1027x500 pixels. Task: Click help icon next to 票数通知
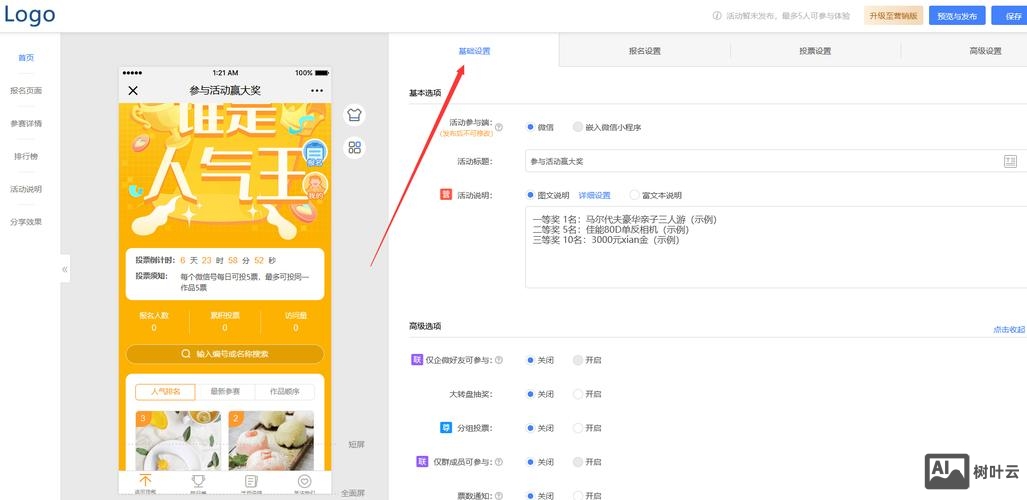[x=499, y=496]
